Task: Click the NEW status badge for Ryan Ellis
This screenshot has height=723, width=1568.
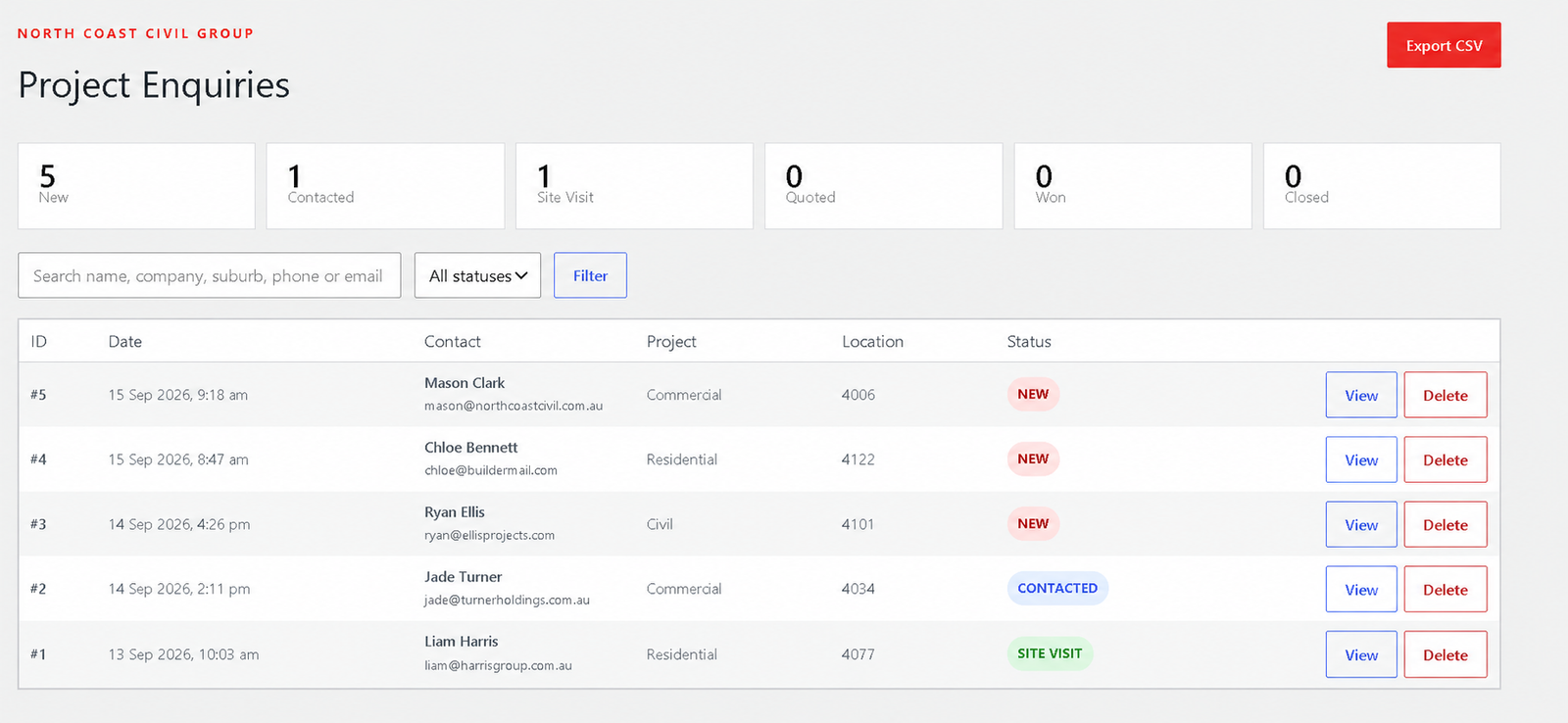Action: 1033,523
